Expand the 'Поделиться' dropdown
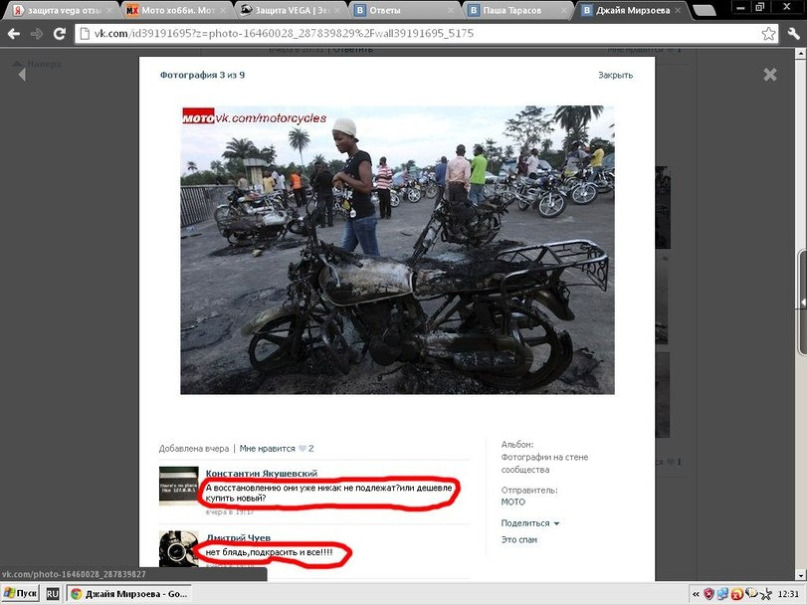Image resolution: width=807 pixels, height=605 pixels. (530, 523)
